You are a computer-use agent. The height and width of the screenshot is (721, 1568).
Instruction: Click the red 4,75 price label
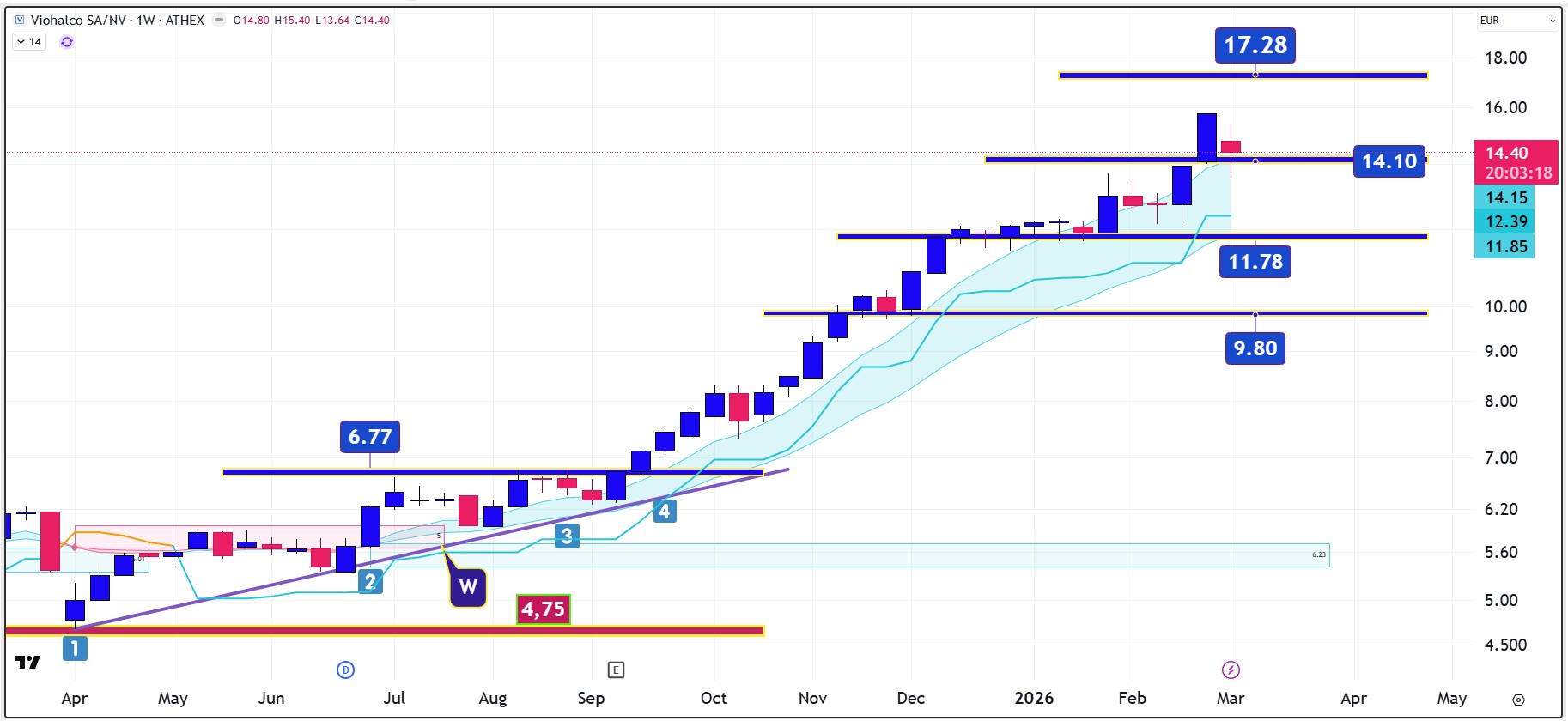[x=543, y=609]
